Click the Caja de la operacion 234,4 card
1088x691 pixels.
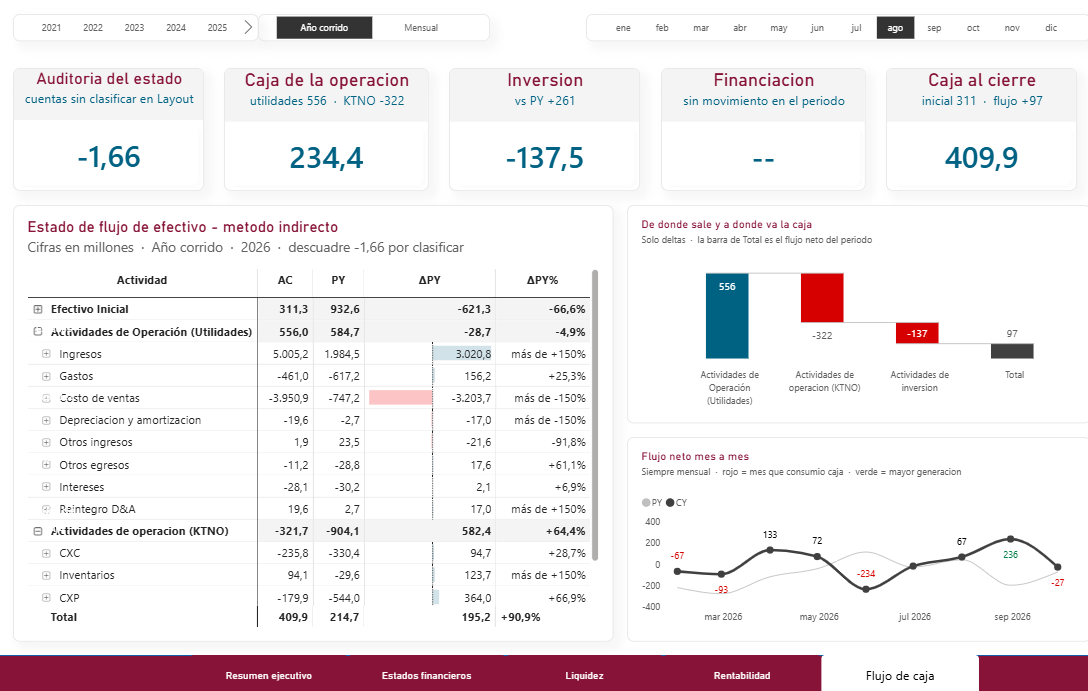click(x=326, y=128)
